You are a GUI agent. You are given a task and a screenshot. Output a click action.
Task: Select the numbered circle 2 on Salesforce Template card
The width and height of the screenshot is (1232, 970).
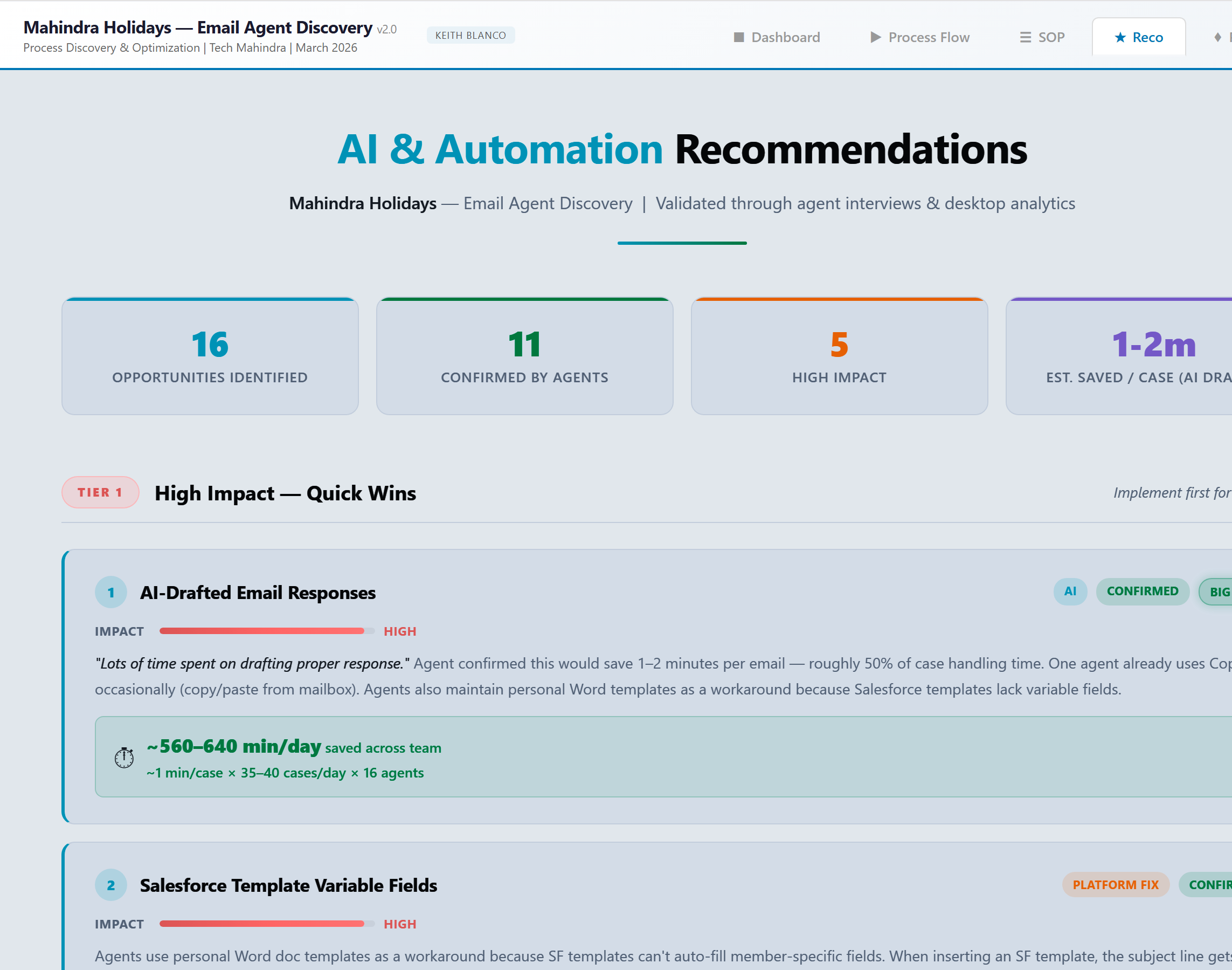pos(111,885)
